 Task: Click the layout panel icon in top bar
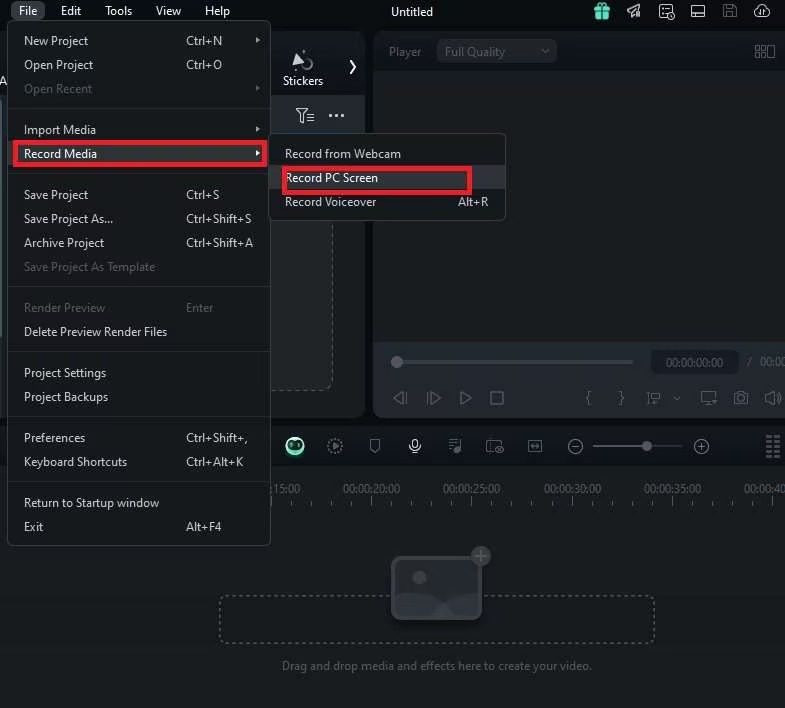698,11
